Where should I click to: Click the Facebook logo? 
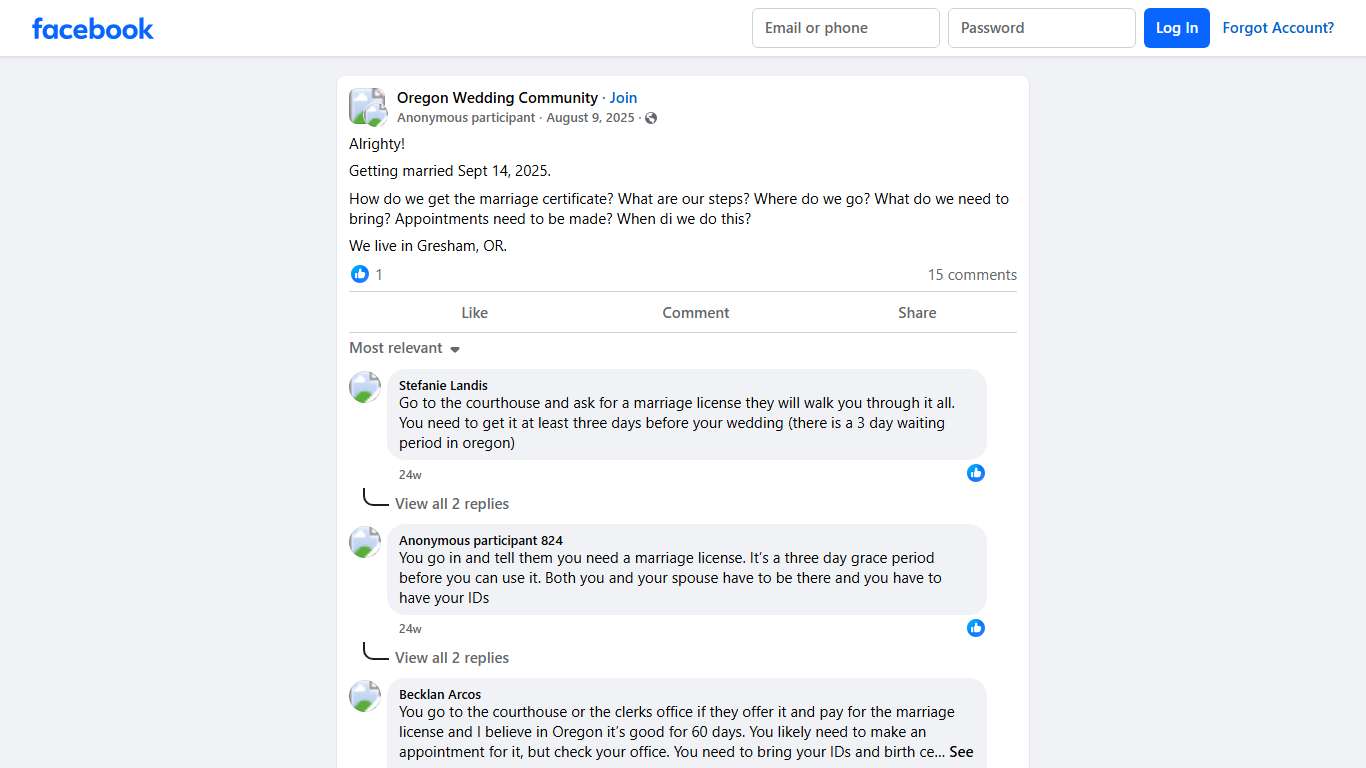93,28
